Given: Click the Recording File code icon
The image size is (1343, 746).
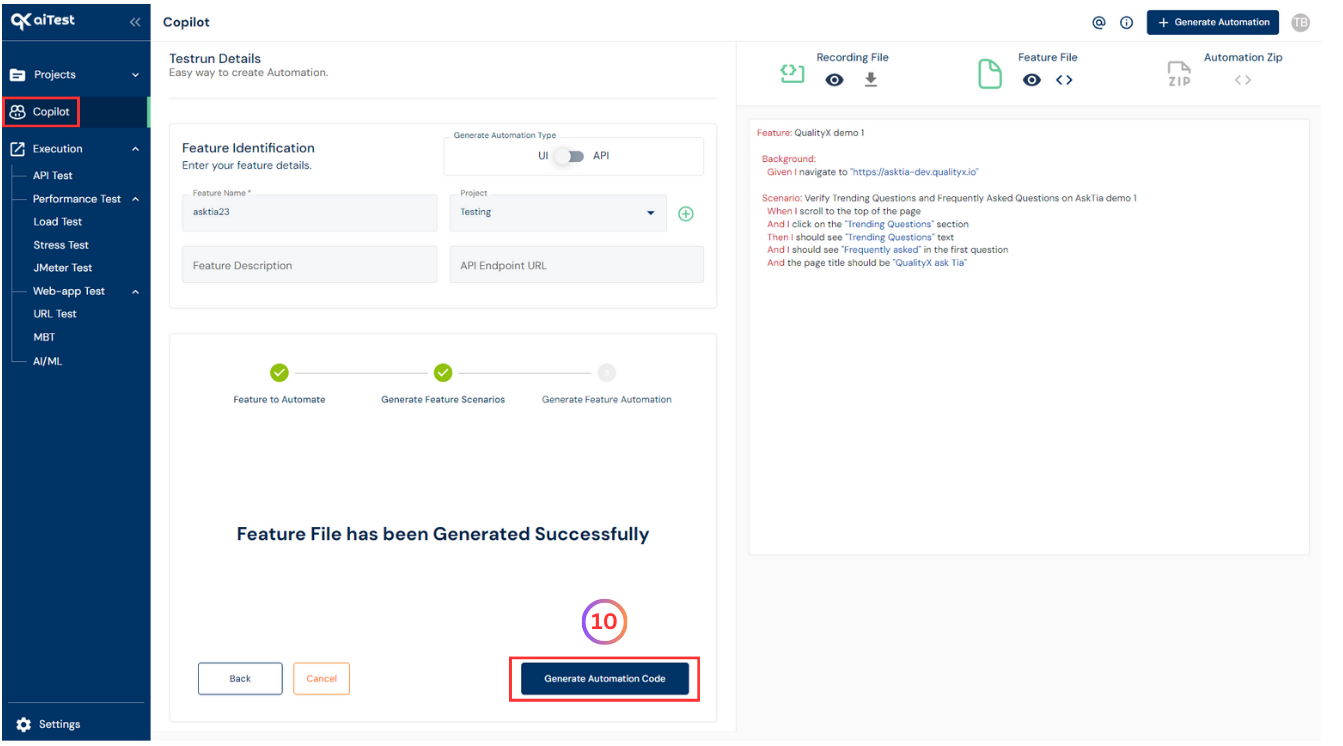Looking at the screenshot, I should (792, 74).
